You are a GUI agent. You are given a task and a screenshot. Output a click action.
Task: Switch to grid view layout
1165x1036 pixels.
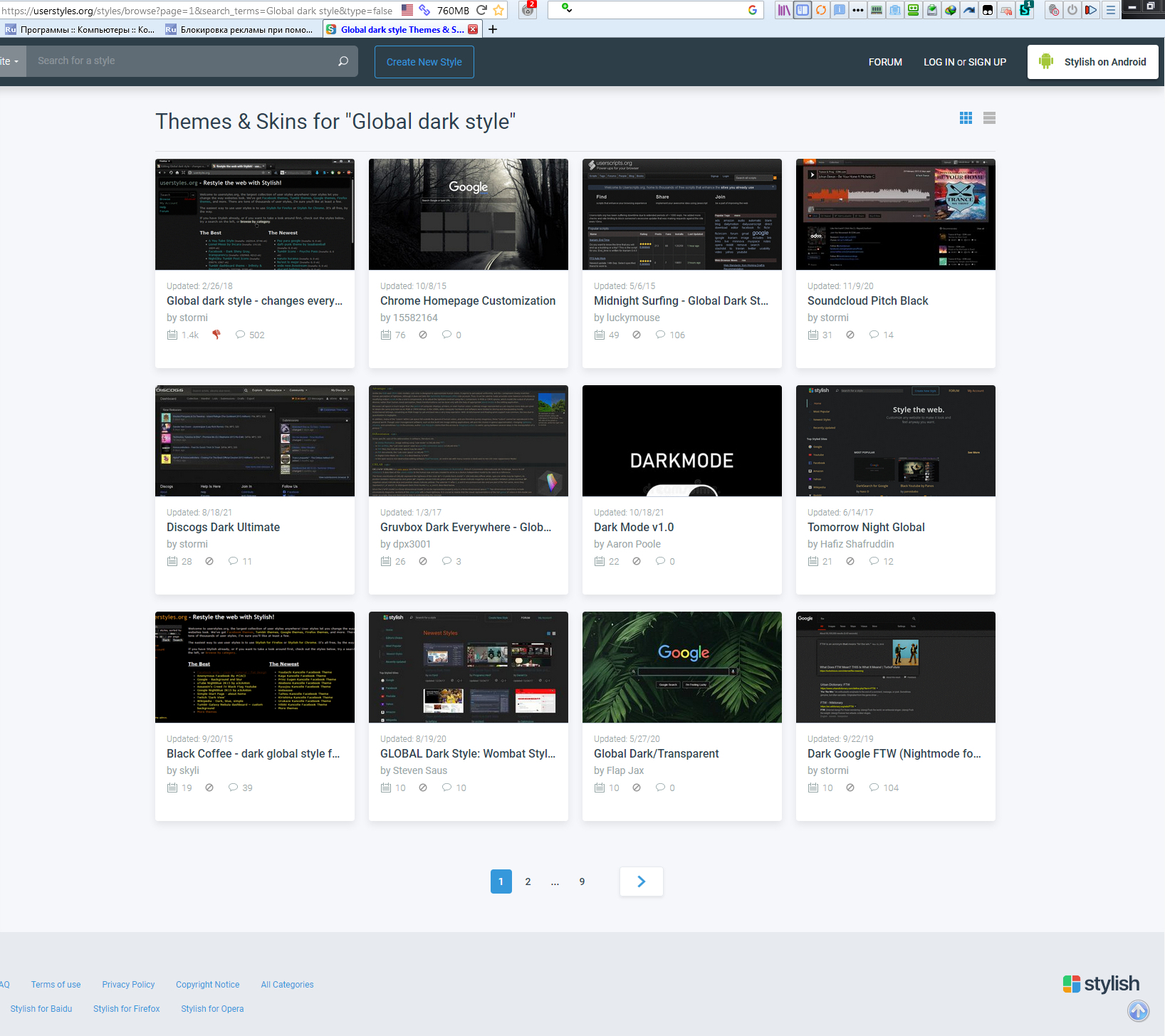pyautogui.click(x=966, y=118)
